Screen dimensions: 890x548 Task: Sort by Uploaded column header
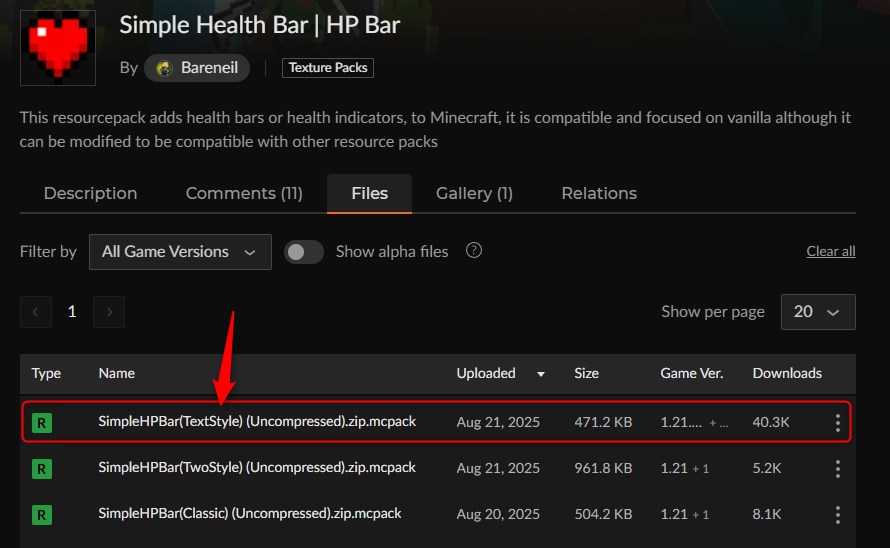[x=486, y=373]
